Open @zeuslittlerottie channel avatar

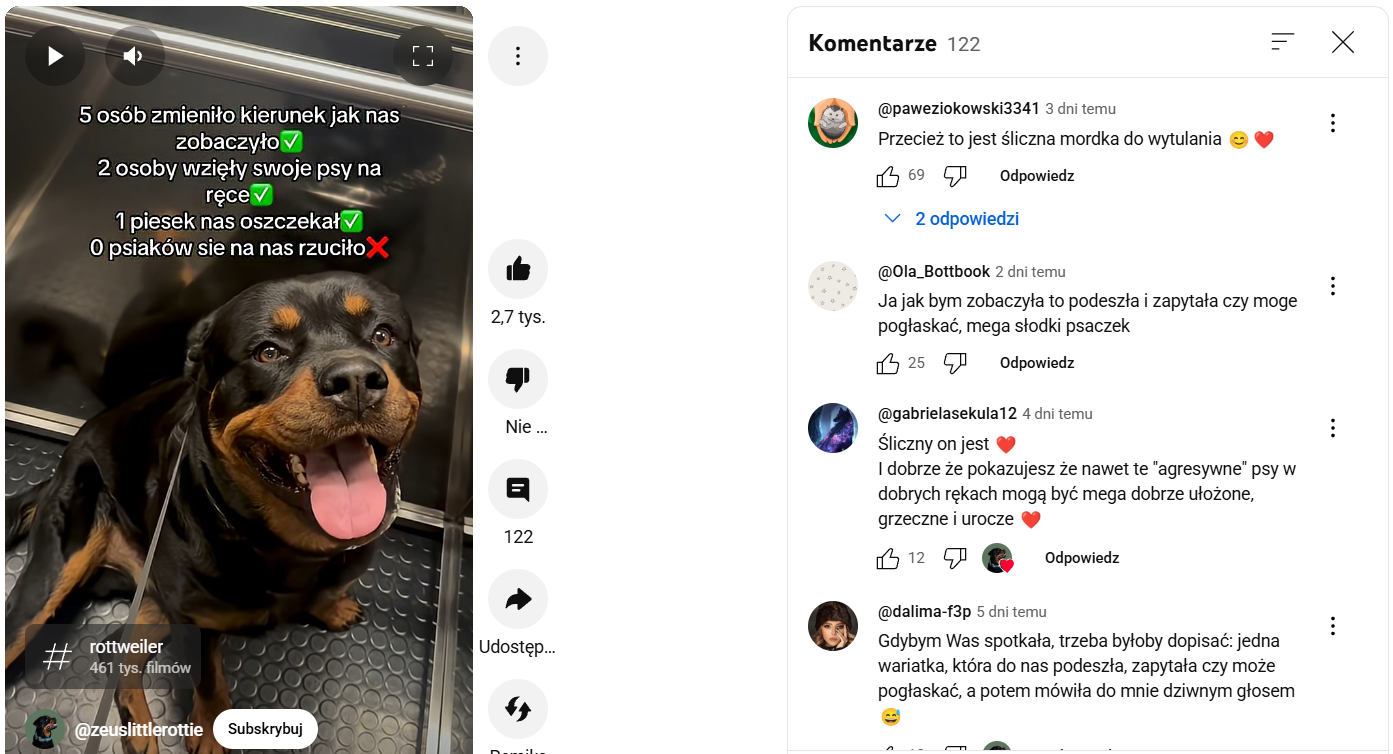[44, 729]
